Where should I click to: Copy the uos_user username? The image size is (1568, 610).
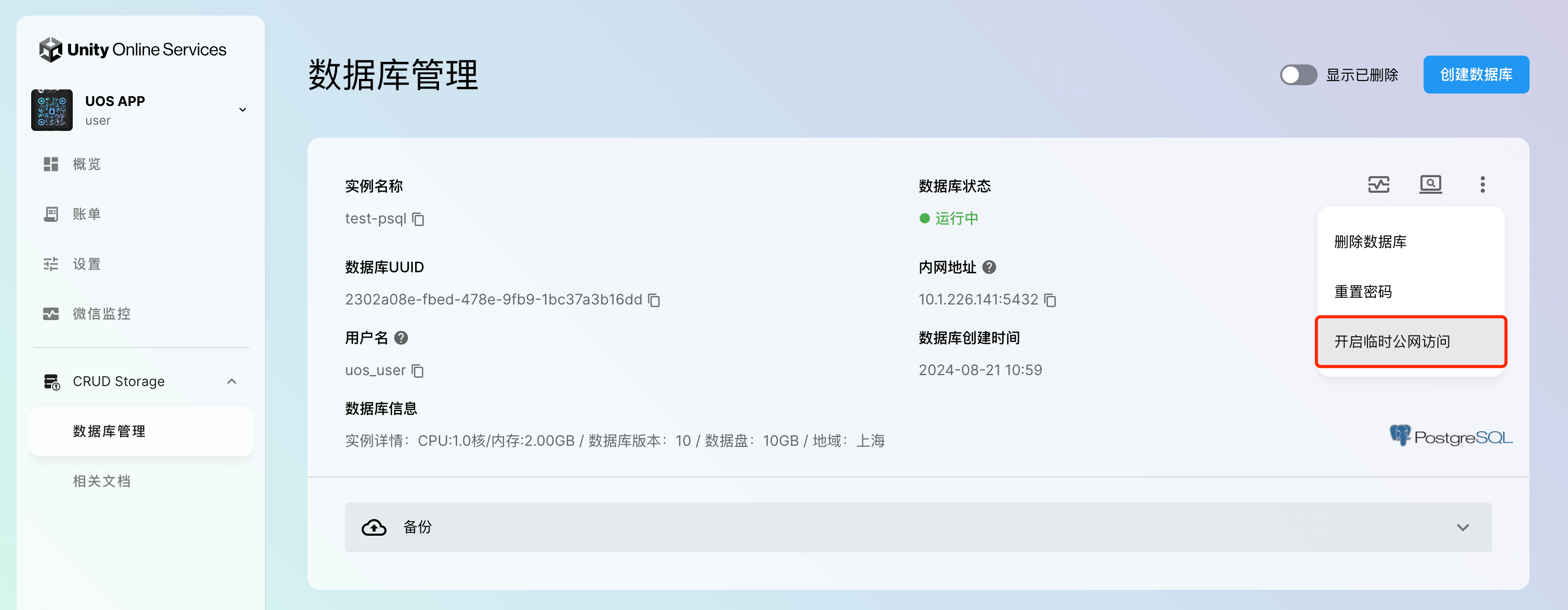point(417,371)
